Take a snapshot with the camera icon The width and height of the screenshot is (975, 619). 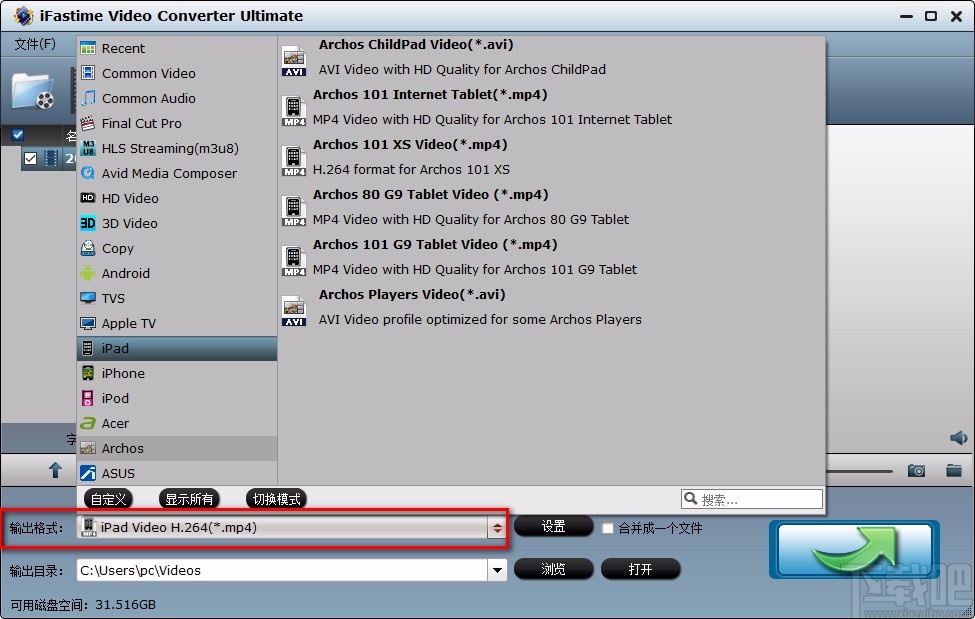915,470
